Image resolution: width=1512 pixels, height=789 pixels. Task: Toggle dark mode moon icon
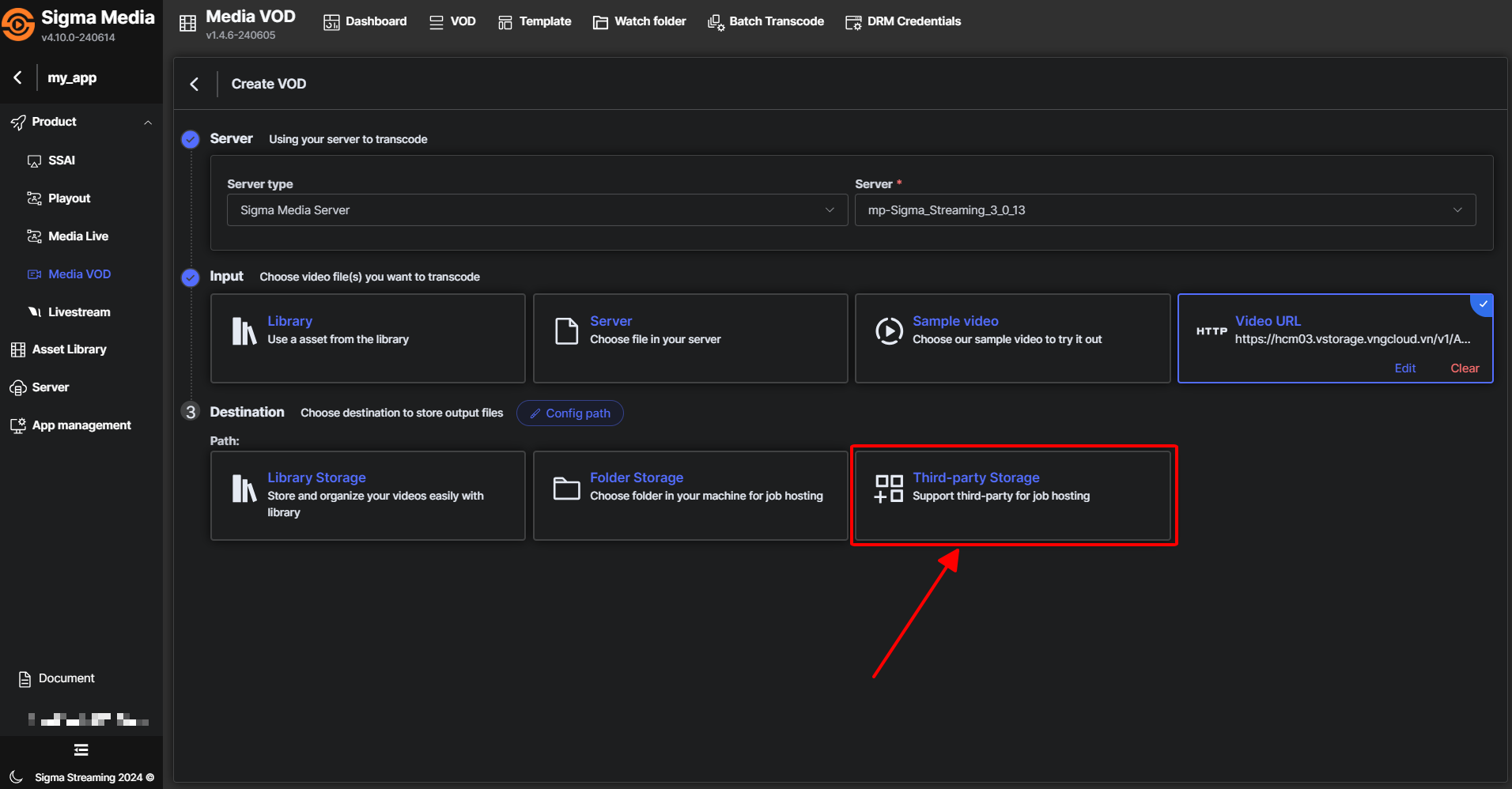pos(16,777)
